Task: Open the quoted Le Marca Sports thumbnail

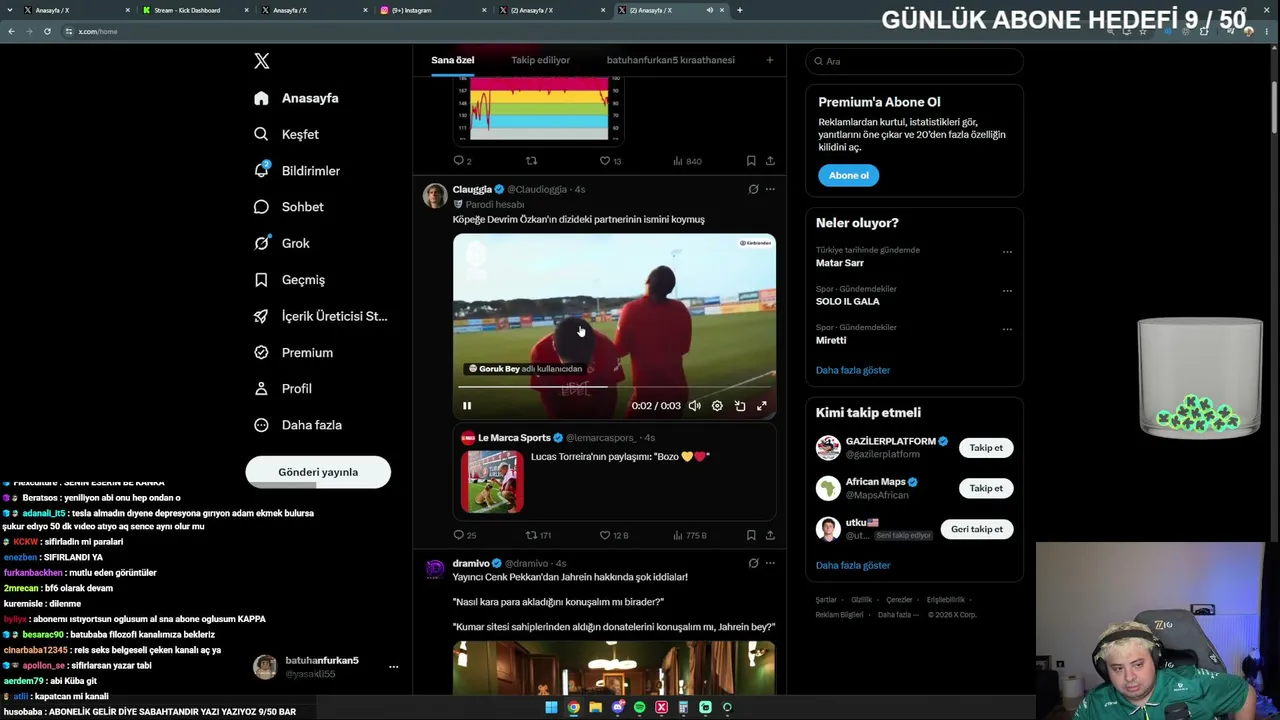Action: pos(492,481)
